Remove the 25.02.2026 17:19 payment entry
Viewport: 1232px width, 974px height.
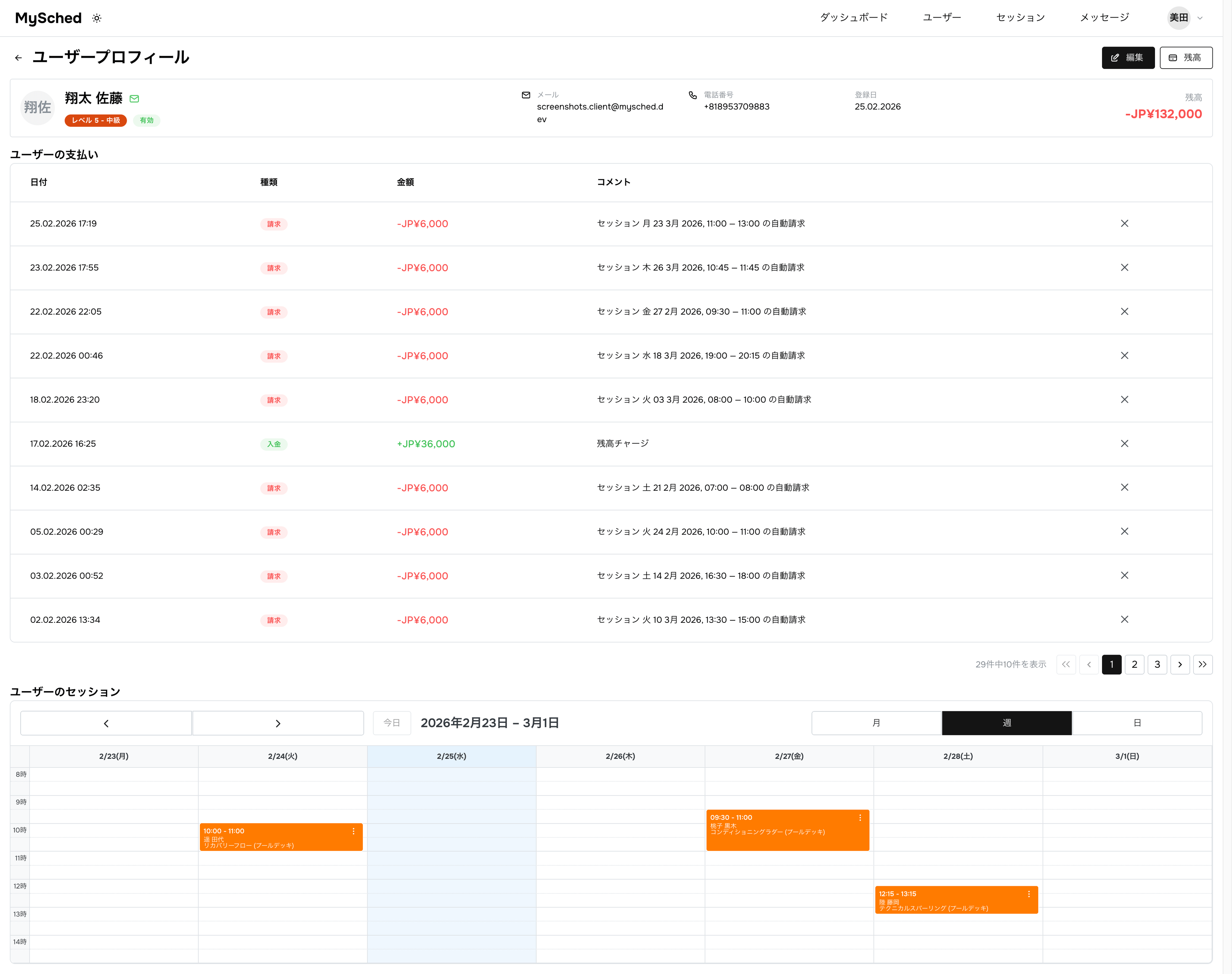pyautogui.click(x=1124, y=224)
